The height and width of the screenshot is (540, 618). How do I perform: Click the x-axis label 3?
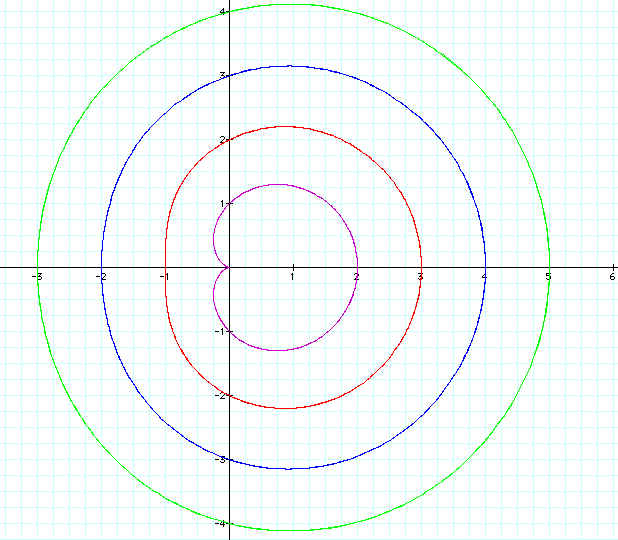(x=420, y=276)
